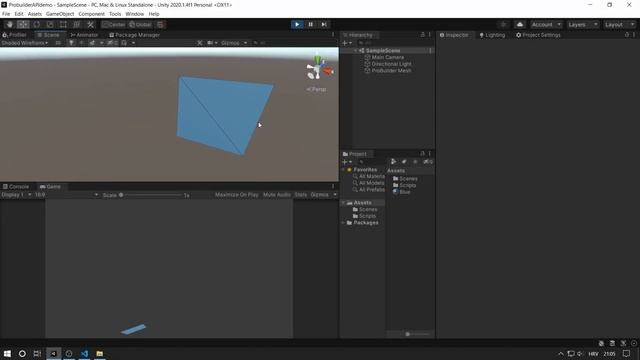This screenshot has height=360, width=640.
Task: Adjust Project panel icon size slider
Action: [417, 334]
